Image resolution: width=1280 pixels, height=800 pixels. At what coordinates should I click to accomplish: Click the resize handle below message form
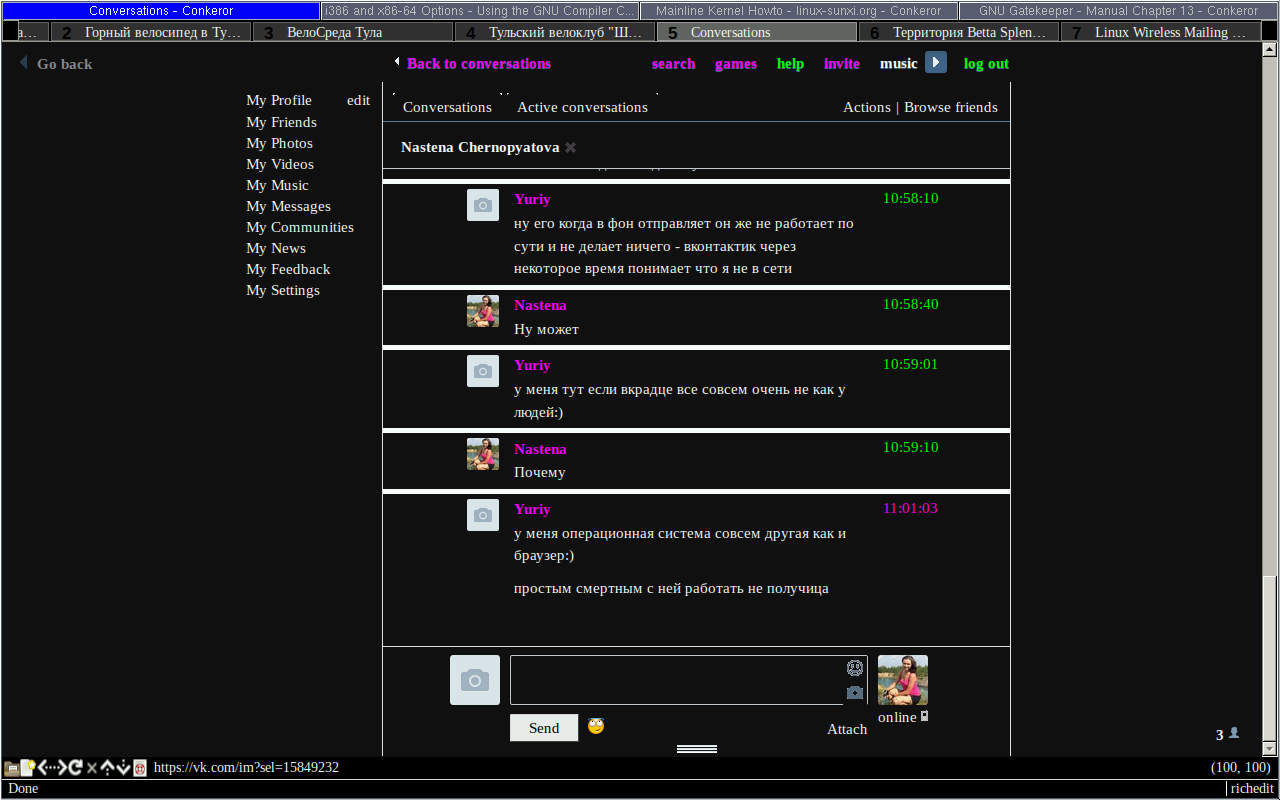tap(697, 748)
